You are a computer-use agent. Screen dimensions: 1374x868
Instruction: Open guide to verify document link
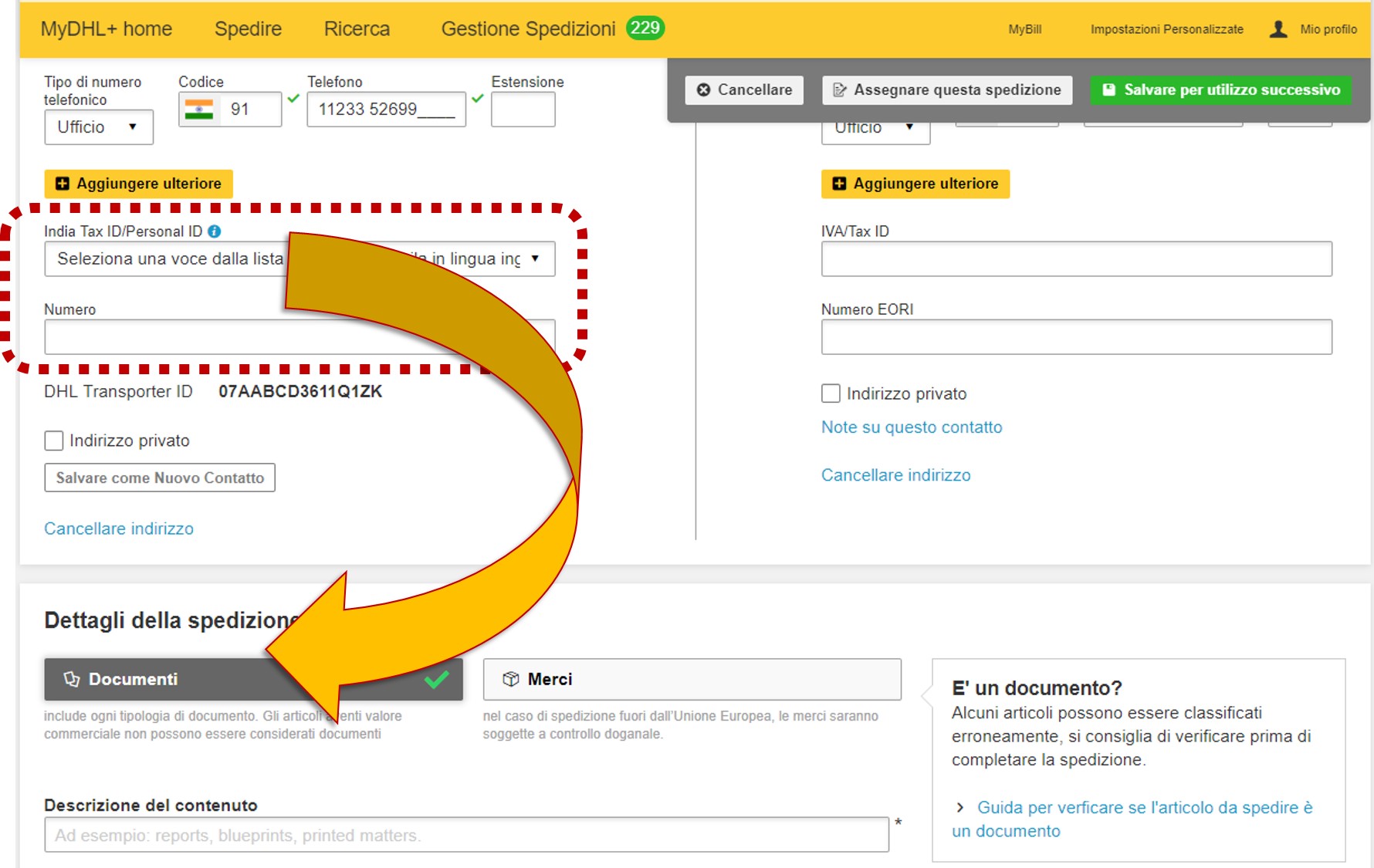[1132, 819]
